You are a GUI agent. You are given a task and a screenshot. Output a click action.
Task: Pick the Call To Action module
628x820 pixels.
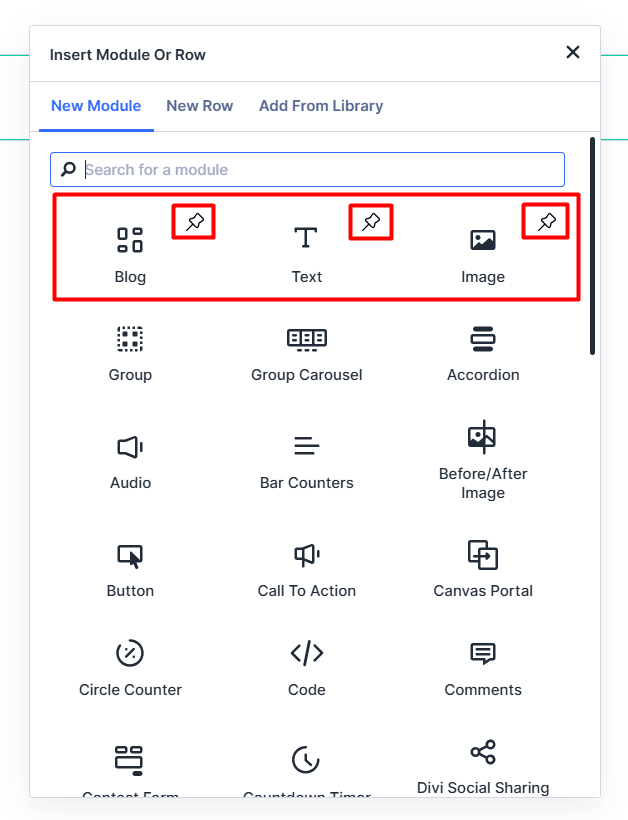click(306, 568)
